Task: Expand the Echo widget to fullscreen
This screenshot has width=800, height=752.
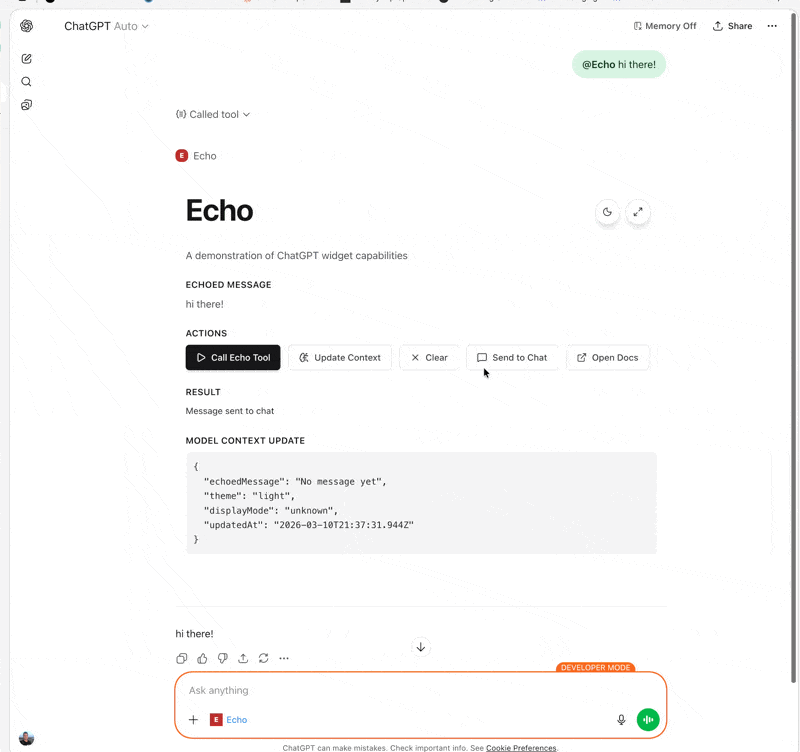Action: 638,212
